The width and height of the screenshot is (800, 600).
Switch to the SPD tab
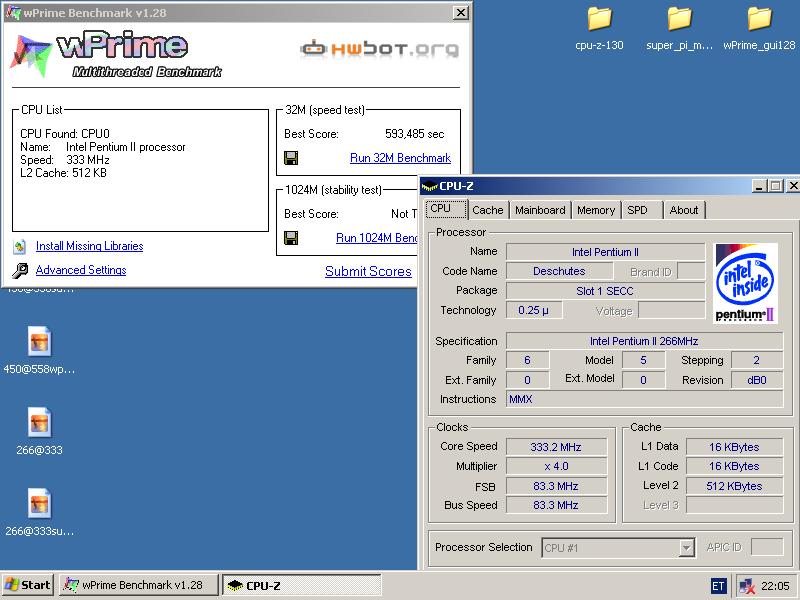pyautogui.click(x=642, y=210)
